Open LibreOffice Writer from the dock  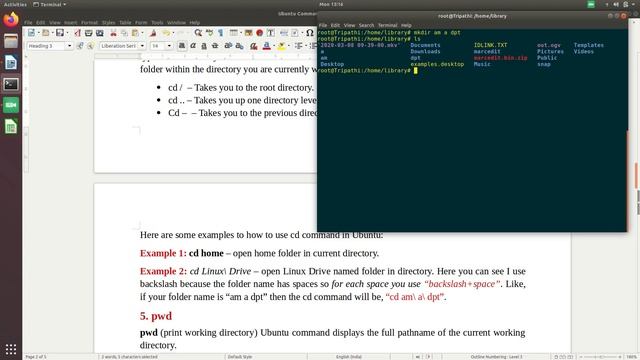click(11, 62)
